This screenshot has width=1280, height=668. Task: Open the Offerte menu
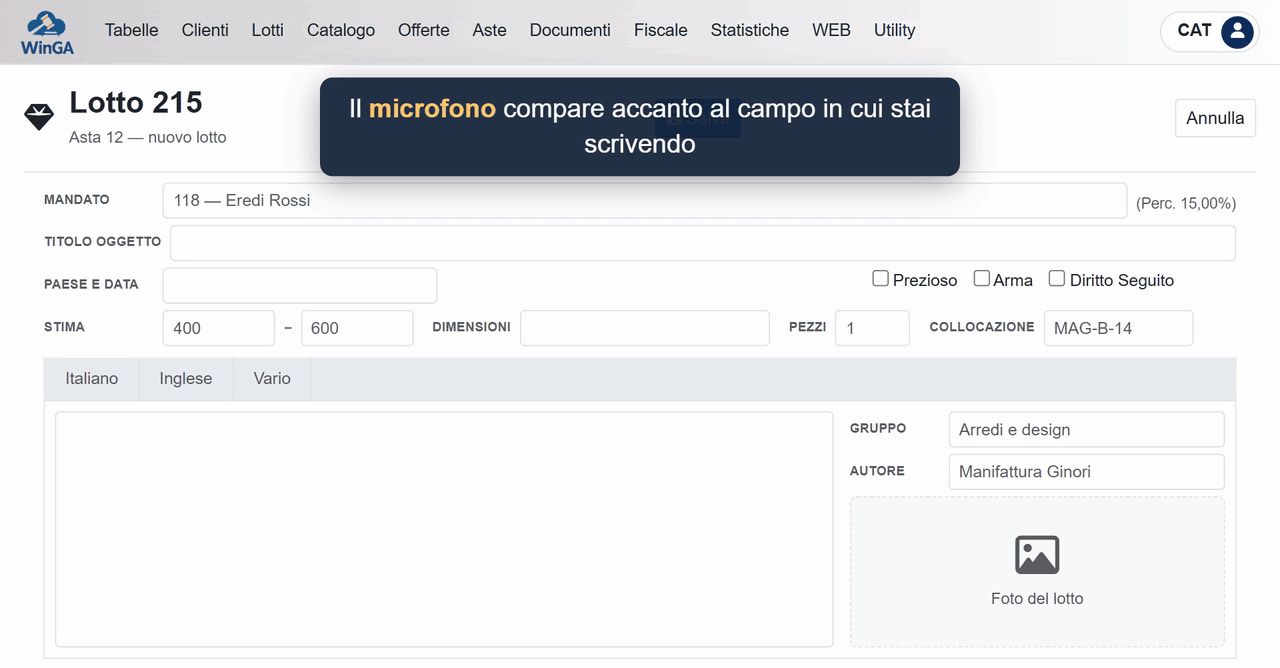424,30
